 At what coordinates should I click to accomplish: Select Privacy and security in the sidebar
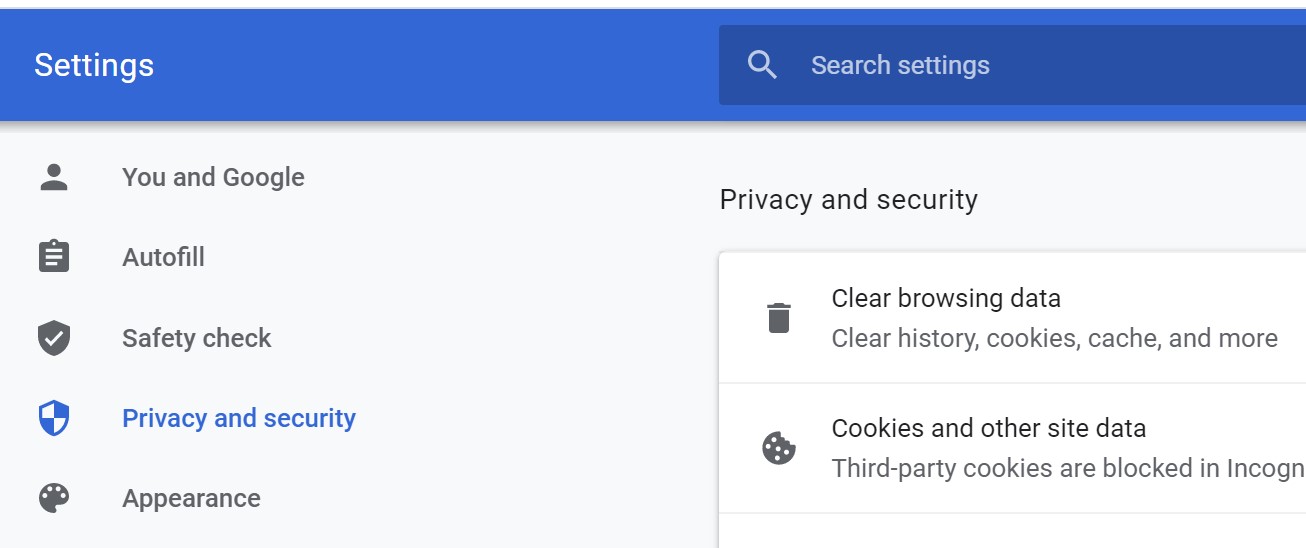[238, 418]
